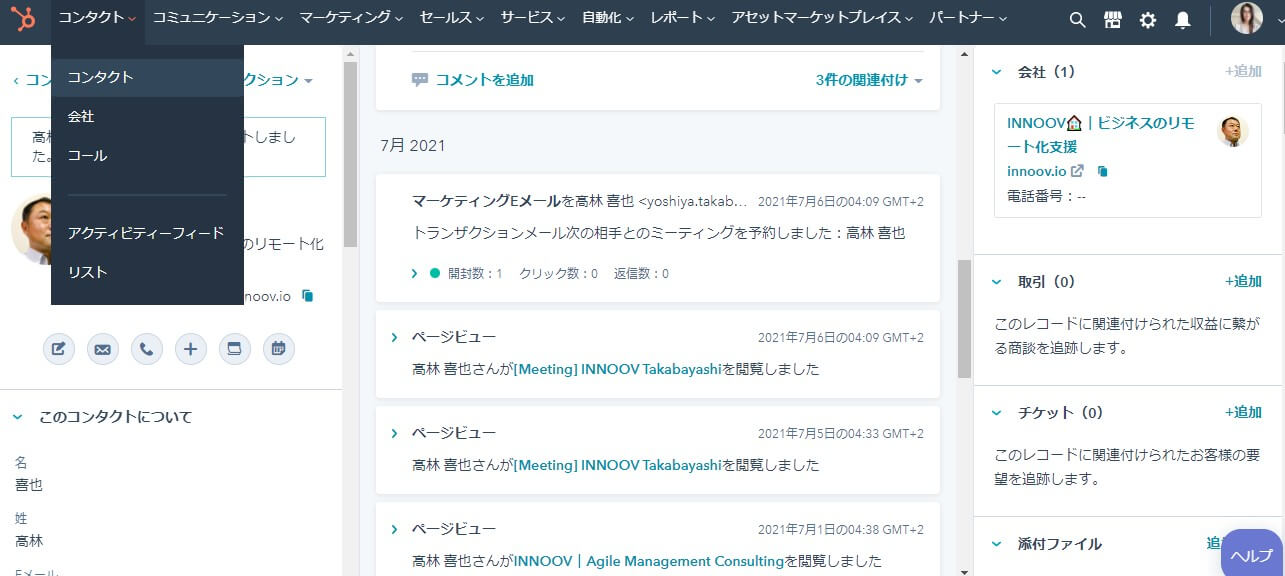Select コール in the dropdown list
1285x576 pixels.
pos(148,156)
